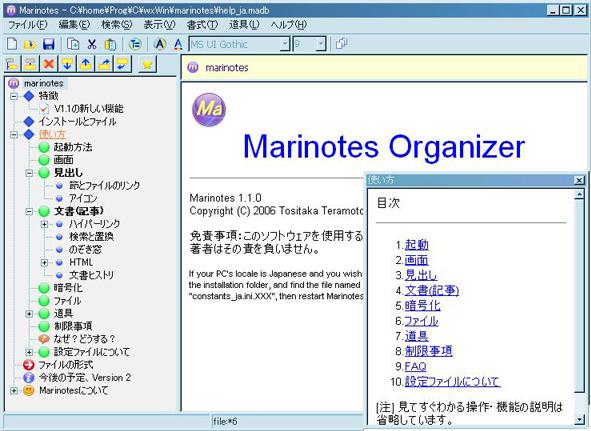
Task: Follow the 設定ファイルについて link in 目次 list
Action: click(452, 382)
